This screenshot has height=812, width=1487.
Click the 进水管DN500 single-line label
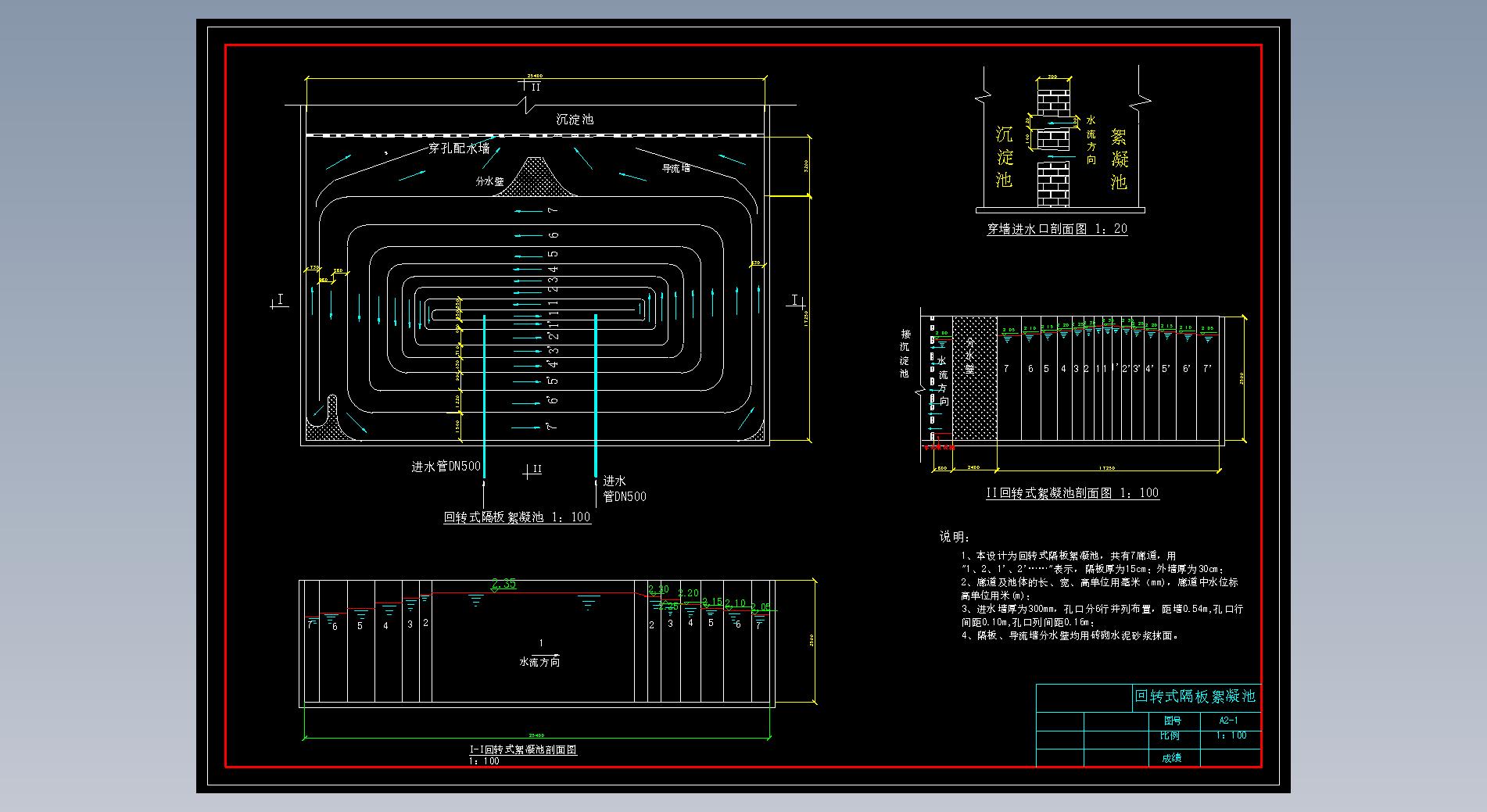pos(446,467)
